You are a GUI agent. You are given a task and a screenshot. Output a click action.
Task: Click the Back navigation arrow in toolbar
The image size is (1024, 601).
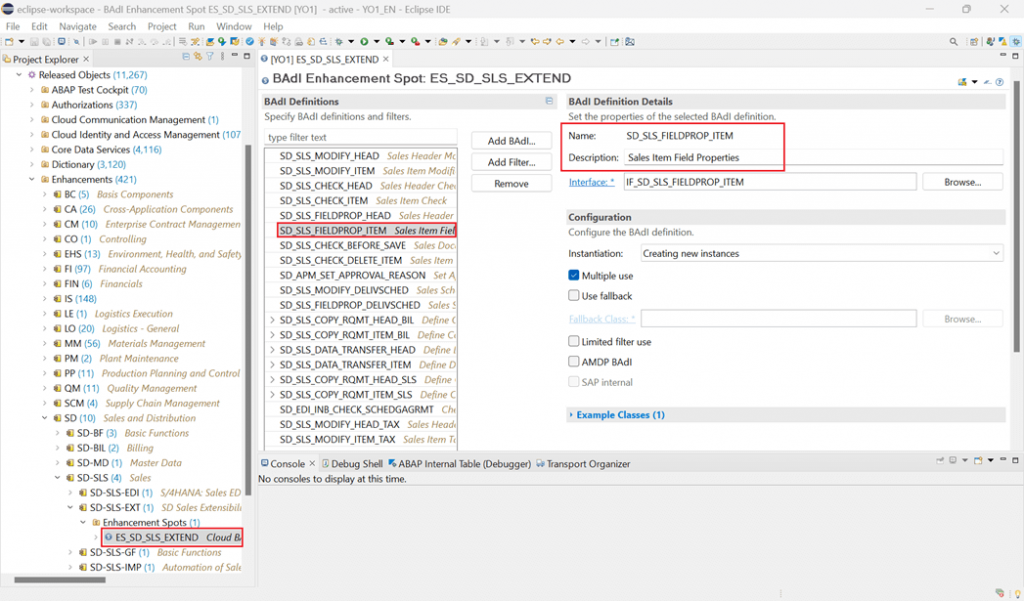pyautogui.click(x=560, y=42)
